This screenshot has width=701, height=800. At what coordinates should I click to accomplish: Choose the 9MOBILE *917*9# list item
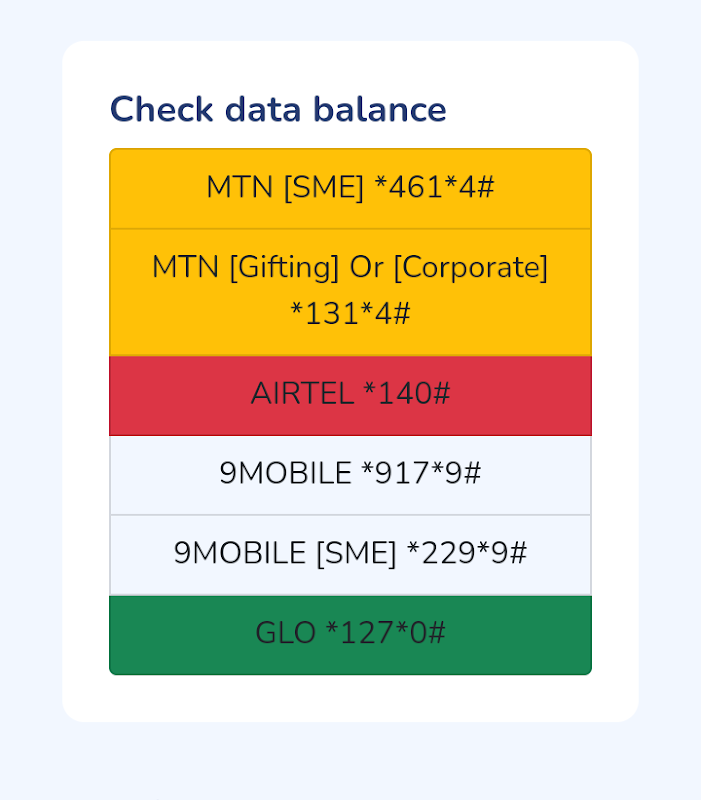350,476
